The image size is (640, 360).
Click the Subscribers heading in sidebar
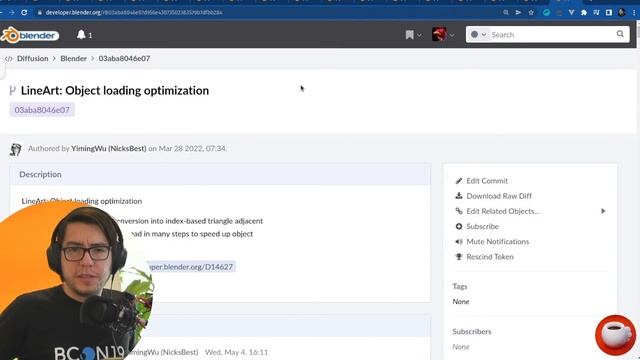[472, 331]
